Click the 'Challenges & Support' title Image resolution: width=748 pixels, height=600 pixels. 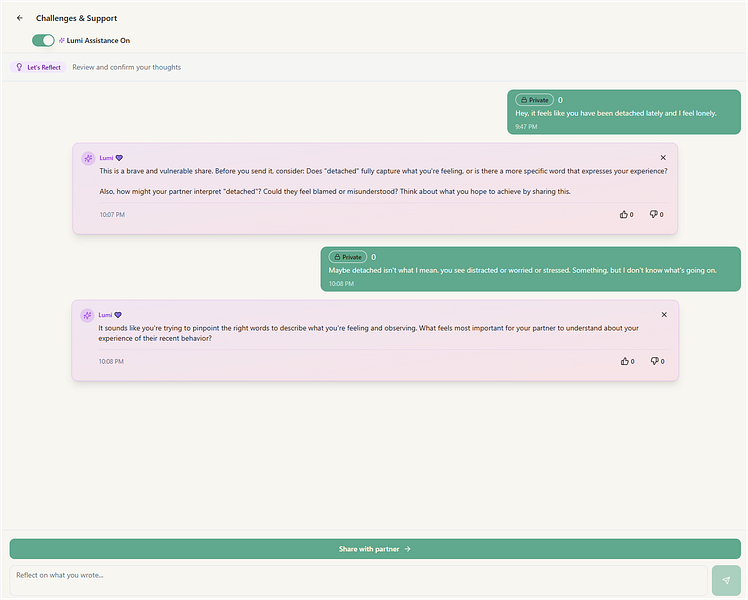coord(76,18)
